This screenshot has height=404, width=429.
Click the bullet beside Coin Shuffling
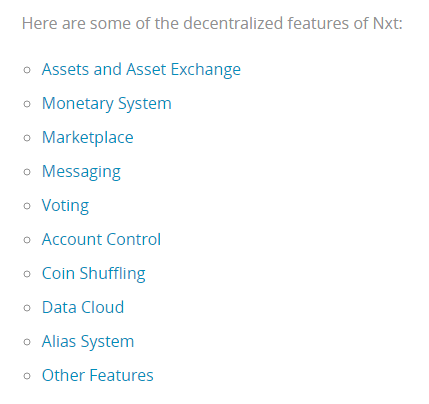[27, 274]
